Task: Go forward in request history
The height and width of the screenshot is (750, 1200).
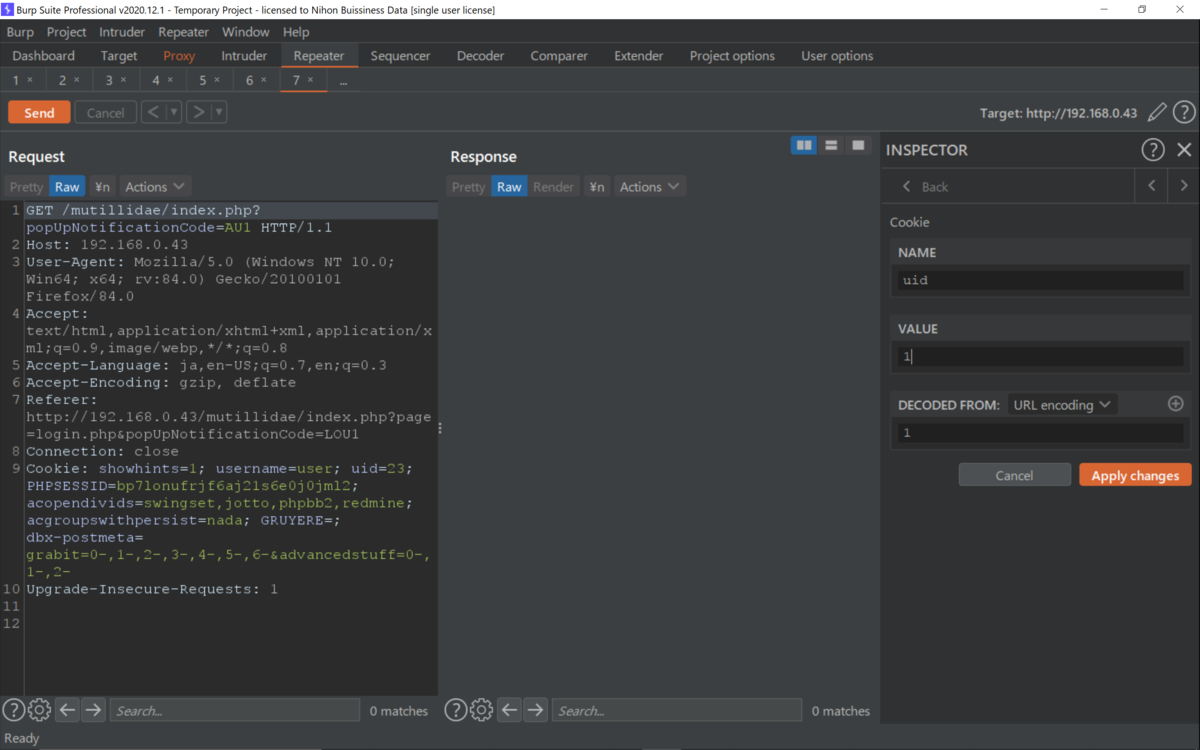Action: (x=198, y=112)
